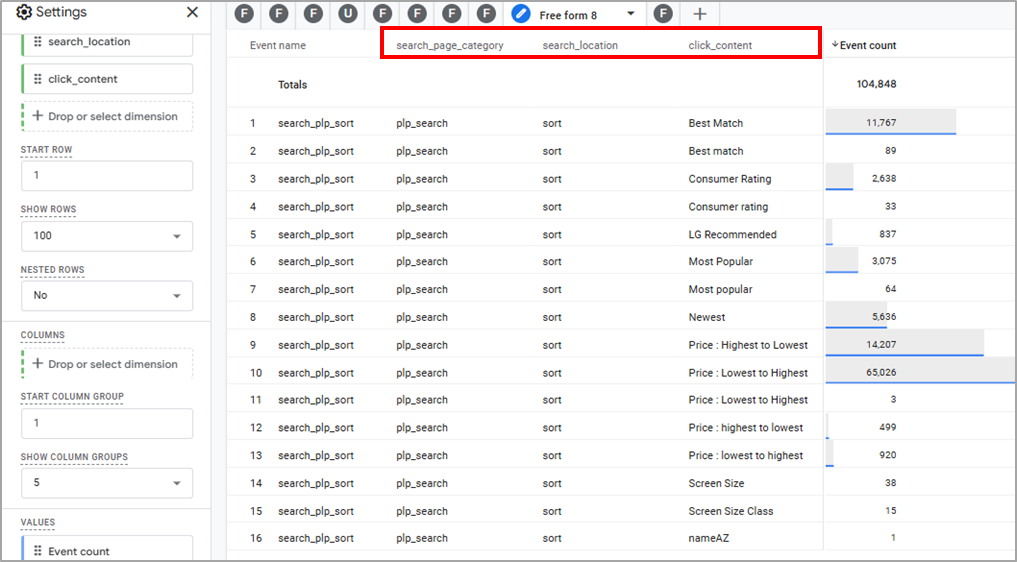The height and width of the screenshot is (562, 1017).
Task: Click the sort arrow beside Event count header
Action: click(x=835, y=45)
